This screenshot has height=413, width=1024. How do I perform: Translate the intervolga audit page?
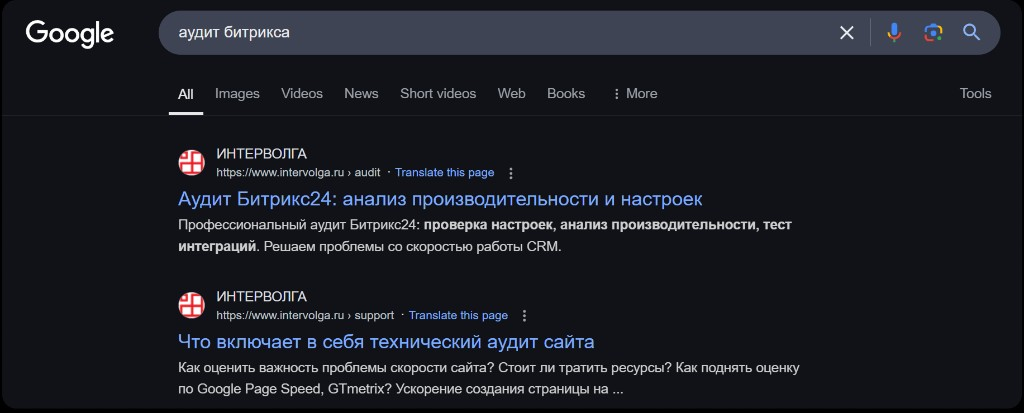click(445, 173)
